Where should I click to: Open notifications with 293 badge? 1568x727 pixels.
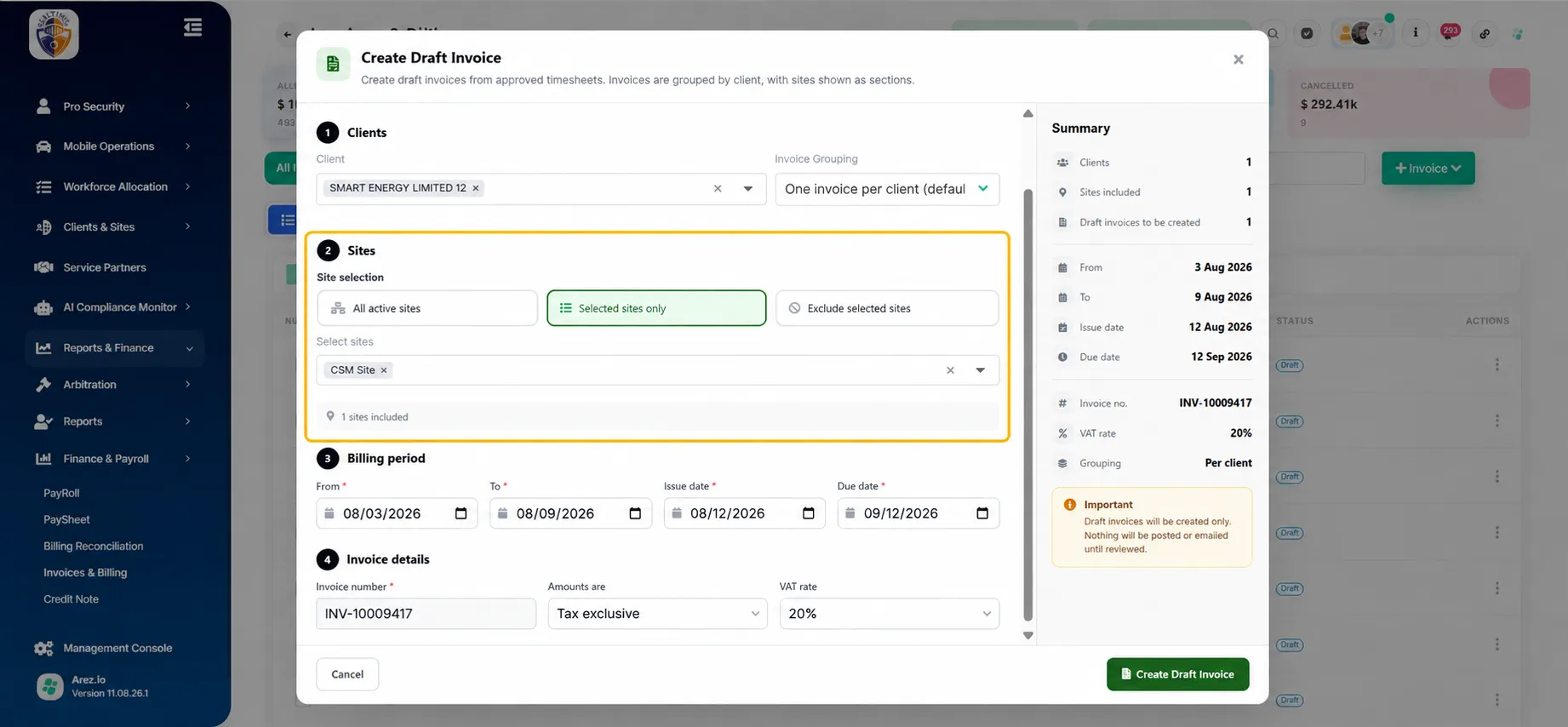tap(1450, 33)
